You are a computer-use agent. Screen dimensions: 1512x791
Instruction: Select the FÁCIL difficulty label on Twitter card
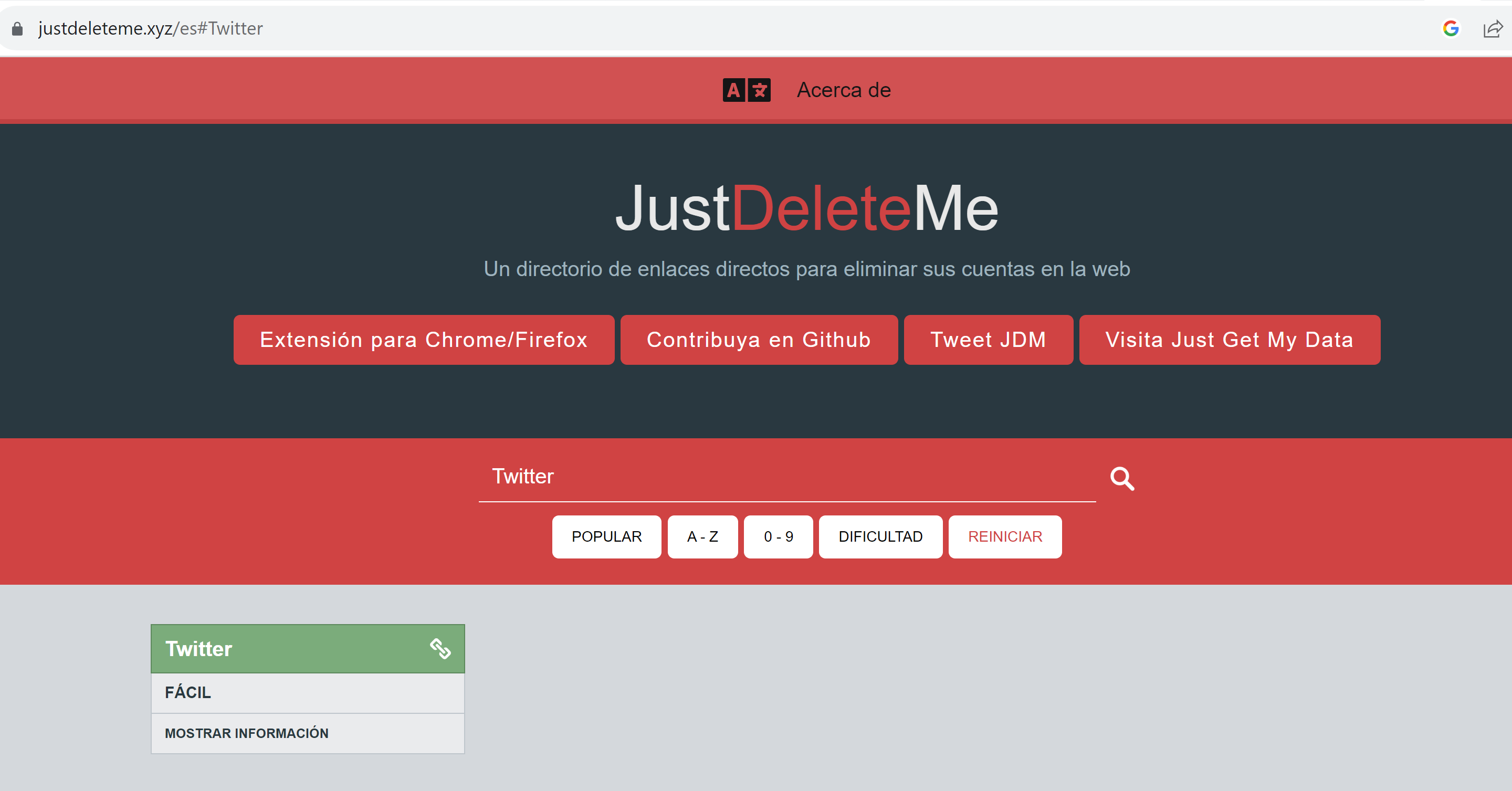point(188,692)
